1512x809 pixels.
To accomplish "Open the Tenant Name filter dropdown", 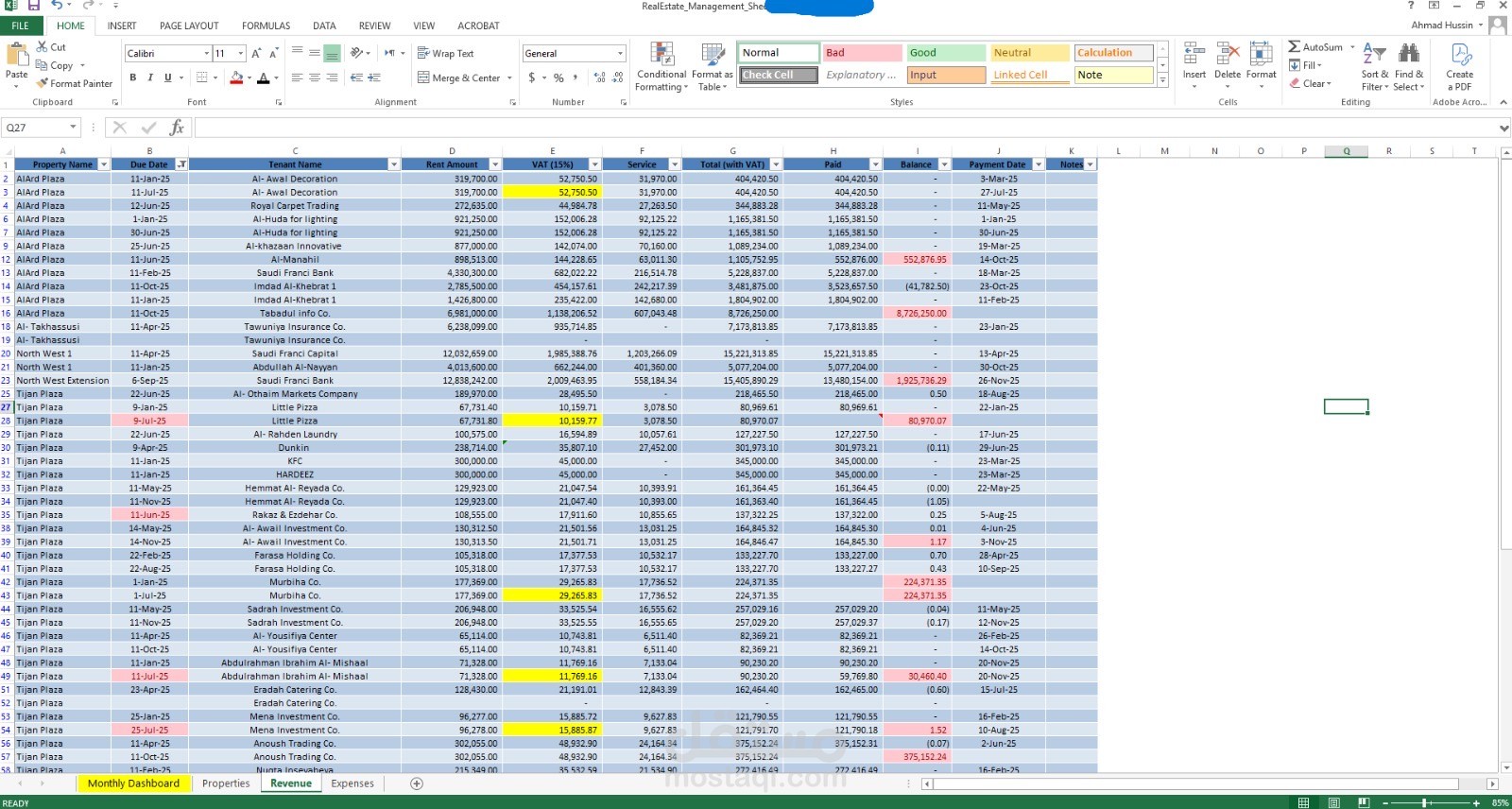I will click(x=394, y=164).
